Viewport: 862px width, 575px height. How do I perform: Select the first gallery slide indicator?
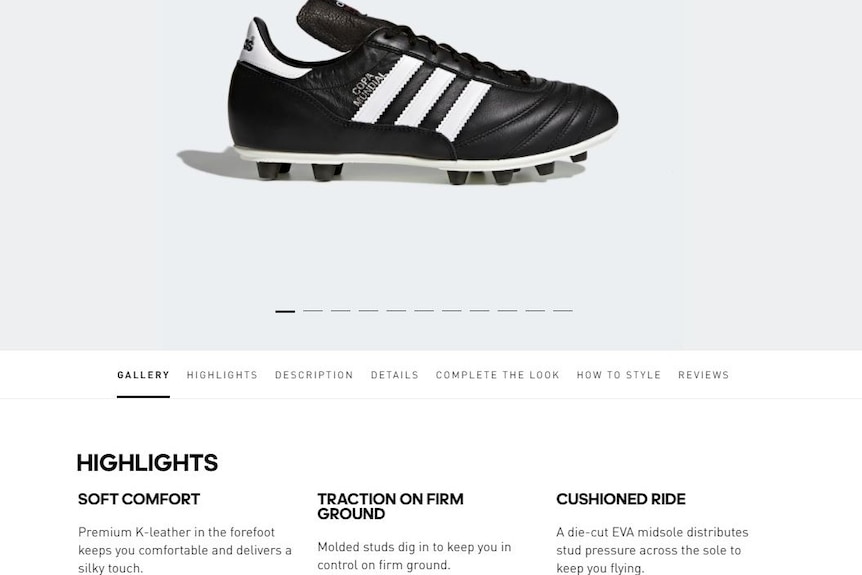(x=285, y=311)
